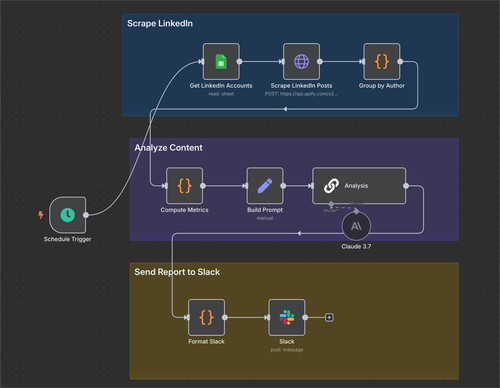Viewport: 500px width, 388px height.
Task: Click the plus connector after Slack node
Action: tap(329, 317)
